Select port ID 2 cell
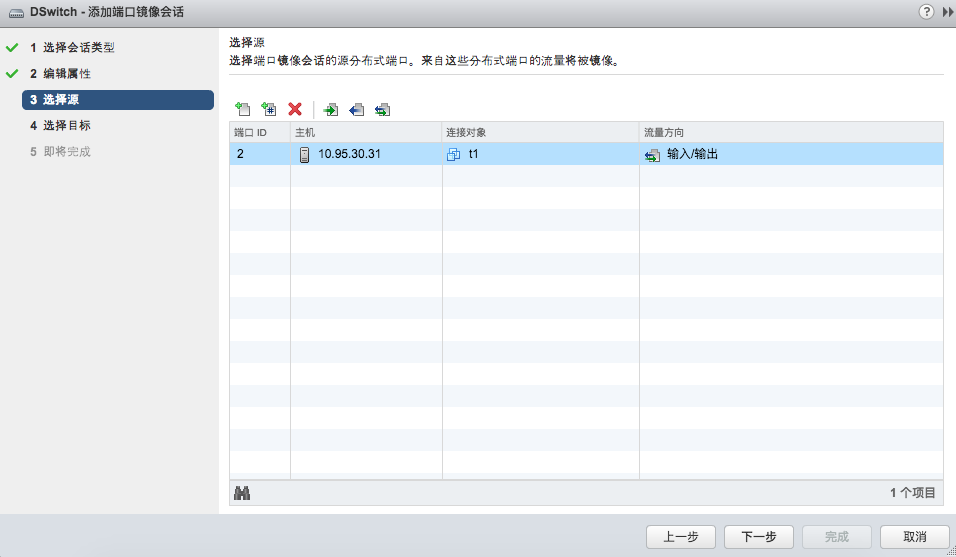This screenshot has height=557, width=956. tap(260, 154)
